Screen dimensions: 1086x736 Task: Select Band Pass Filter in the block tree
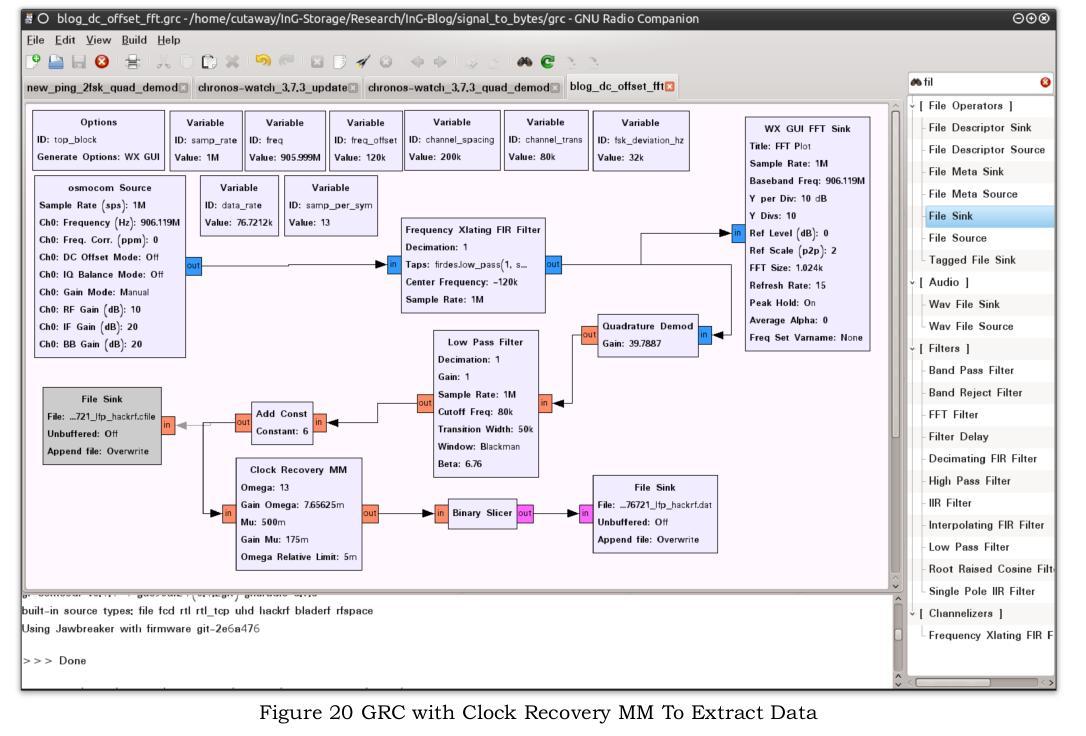[971, 370]
